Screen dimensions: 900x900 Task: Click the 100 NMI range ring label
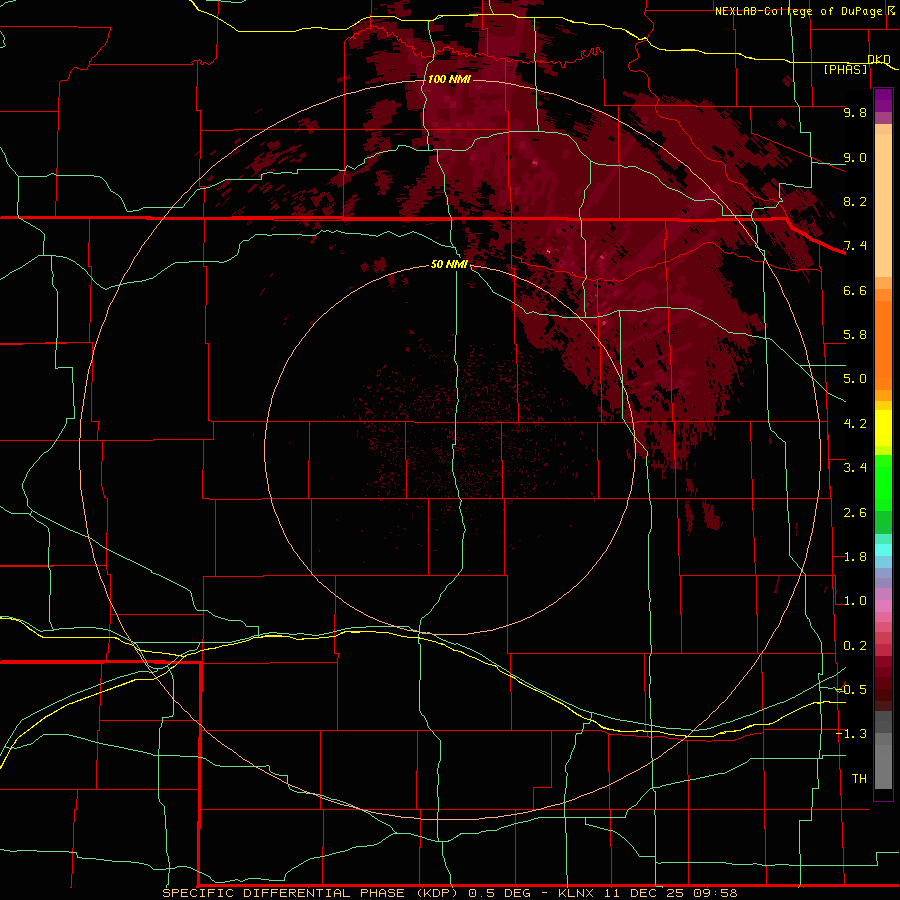click(x=449, y=79)
